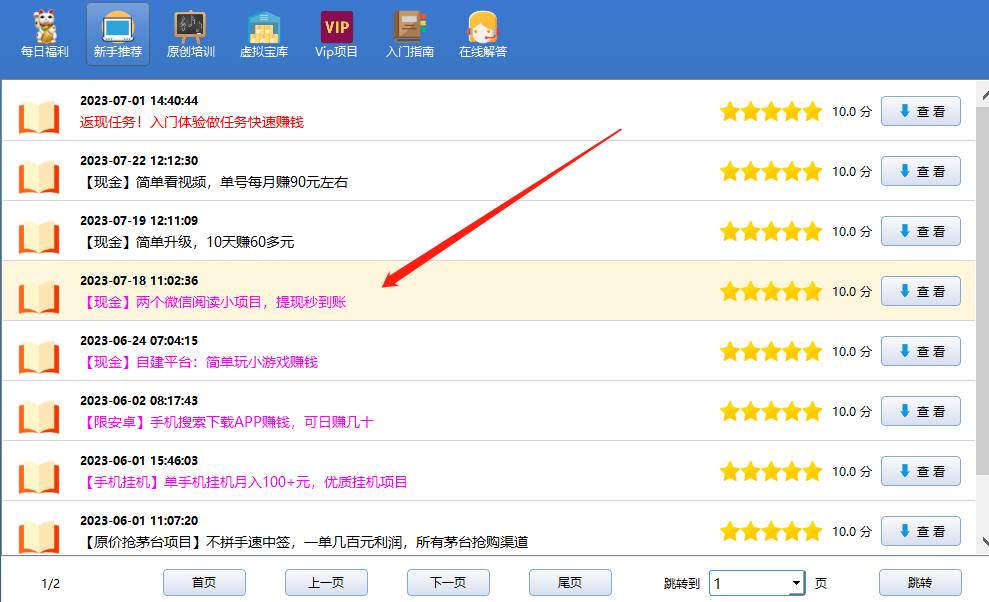The height and width of the screenshot is (602, 989).
Task: Open the 在线解答 support icon
Action: (483, 35)
